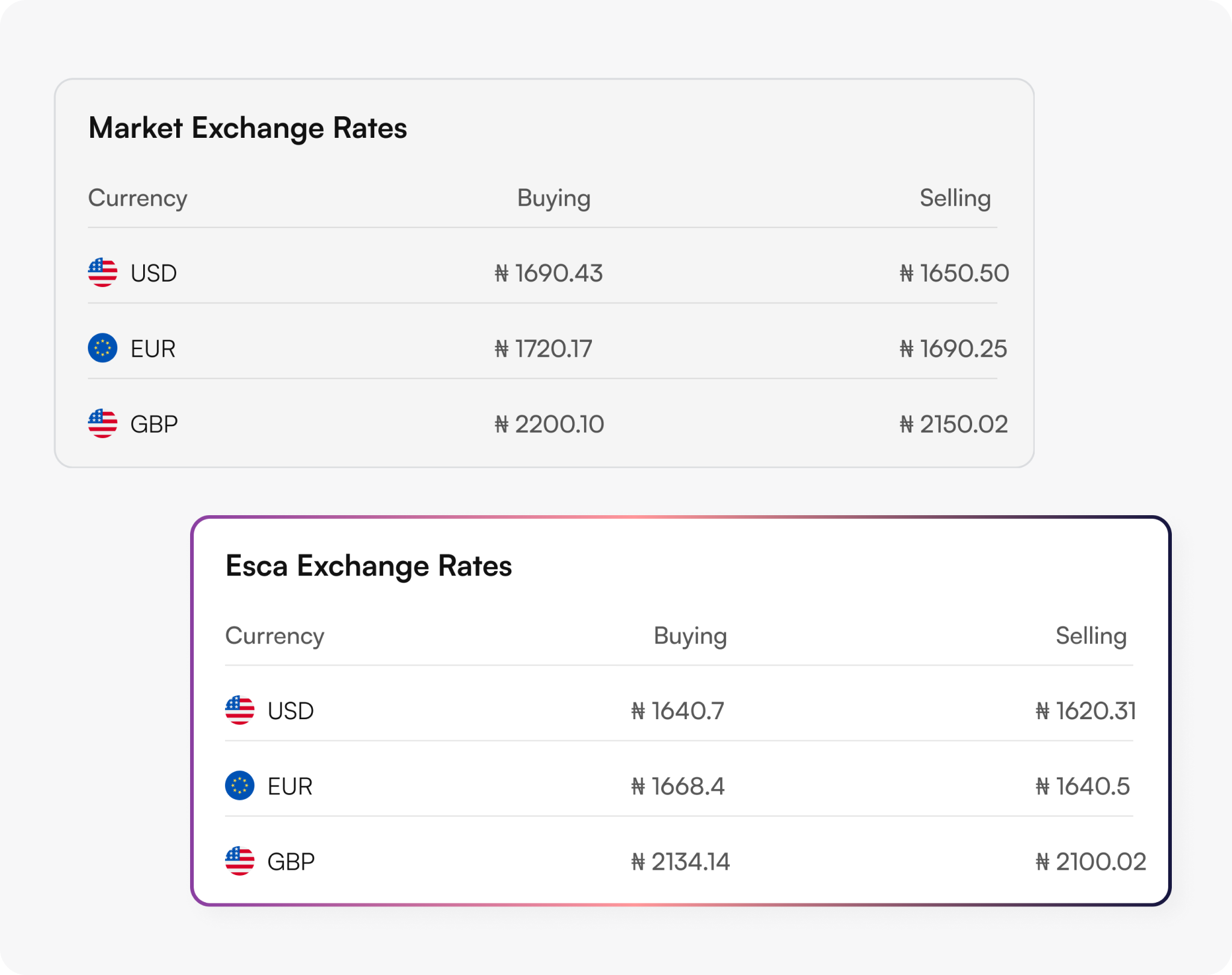Viewport: 1232px width, 975px height.
Task: Click the EUR flag icon in Esca Exchange Rates
Action: click(239, 786)
